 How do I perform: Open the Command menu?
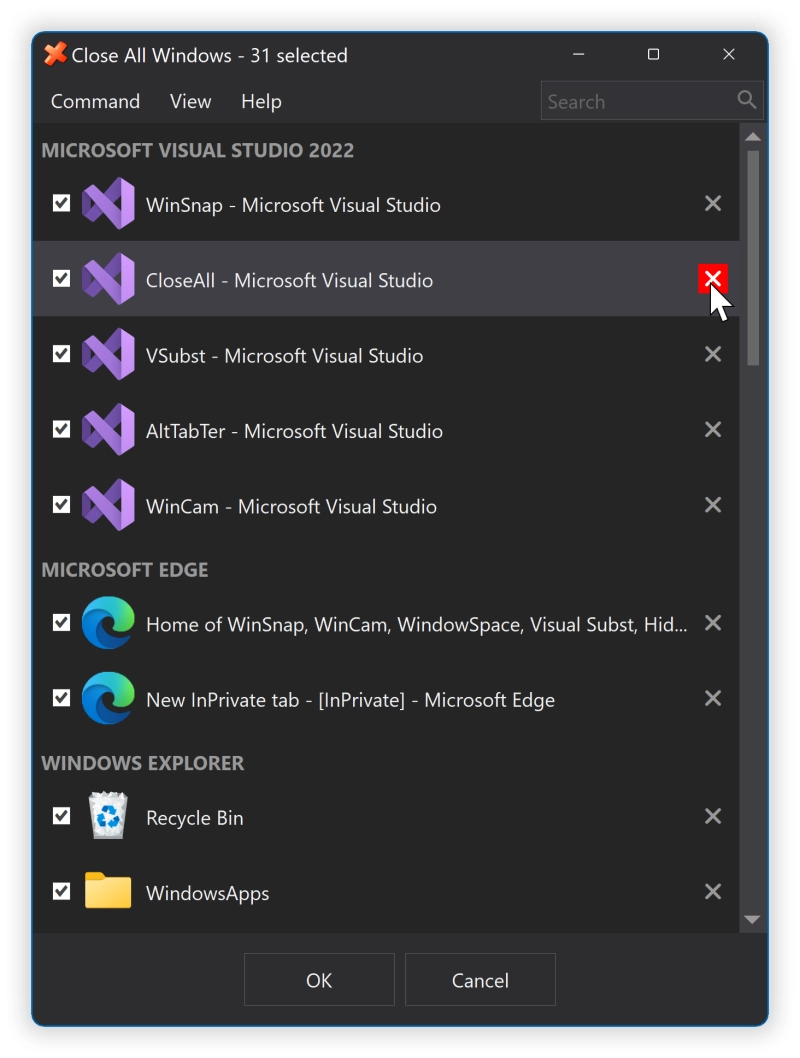95,101
